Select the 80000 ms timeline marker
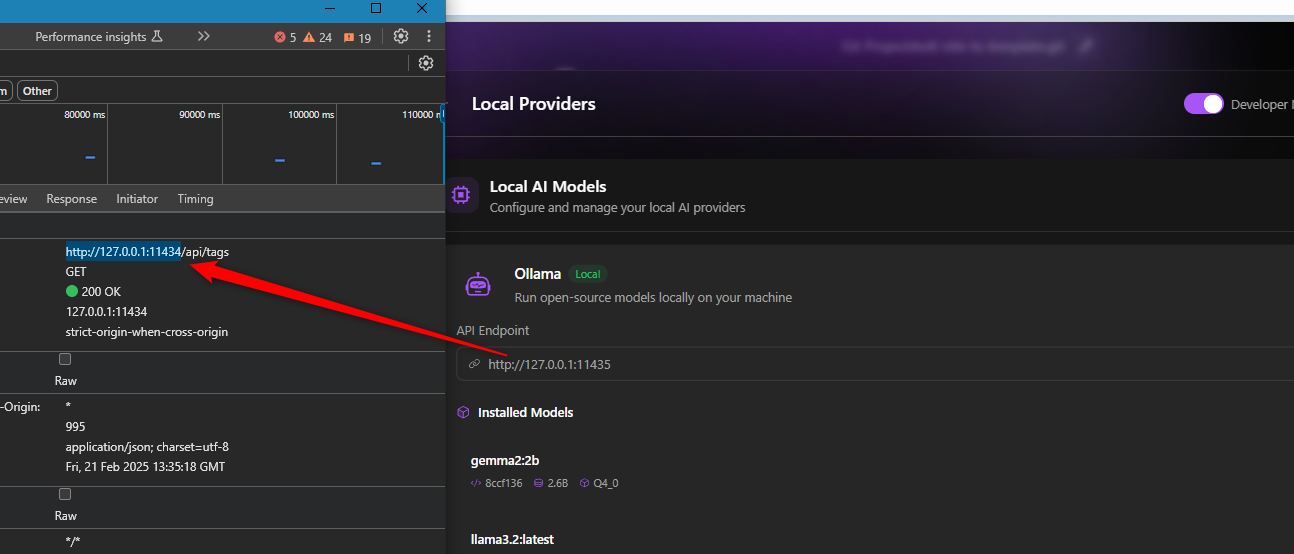Screen dimensions: 1294x554 pyautogui.click(x=84, y=115)
